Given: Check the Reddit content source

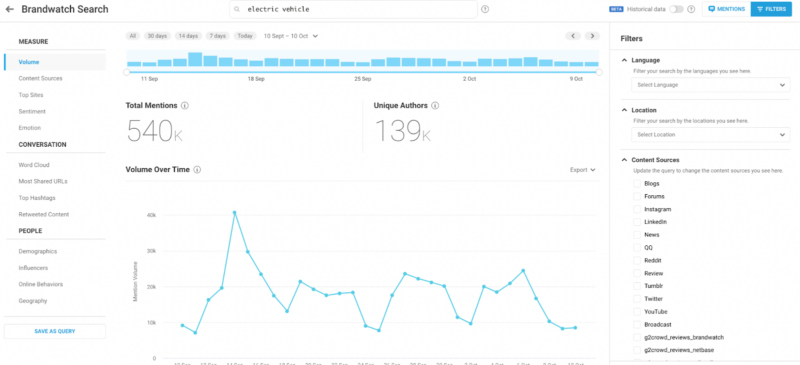Looking at the screenshot, I should tap(637, 260).
